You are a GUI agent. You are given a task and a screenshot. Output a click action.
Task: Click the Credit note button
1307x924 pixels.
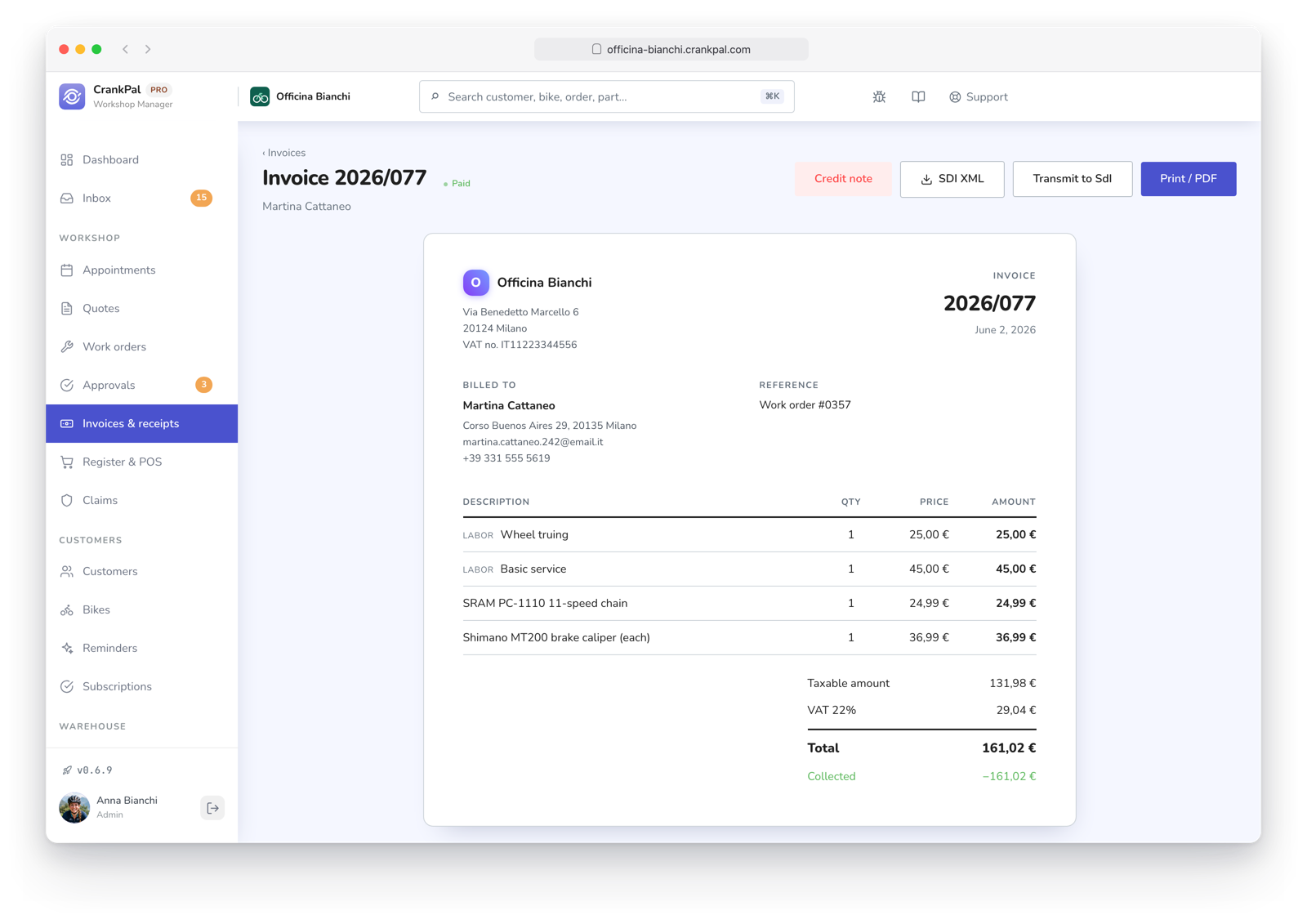[843, 179]
